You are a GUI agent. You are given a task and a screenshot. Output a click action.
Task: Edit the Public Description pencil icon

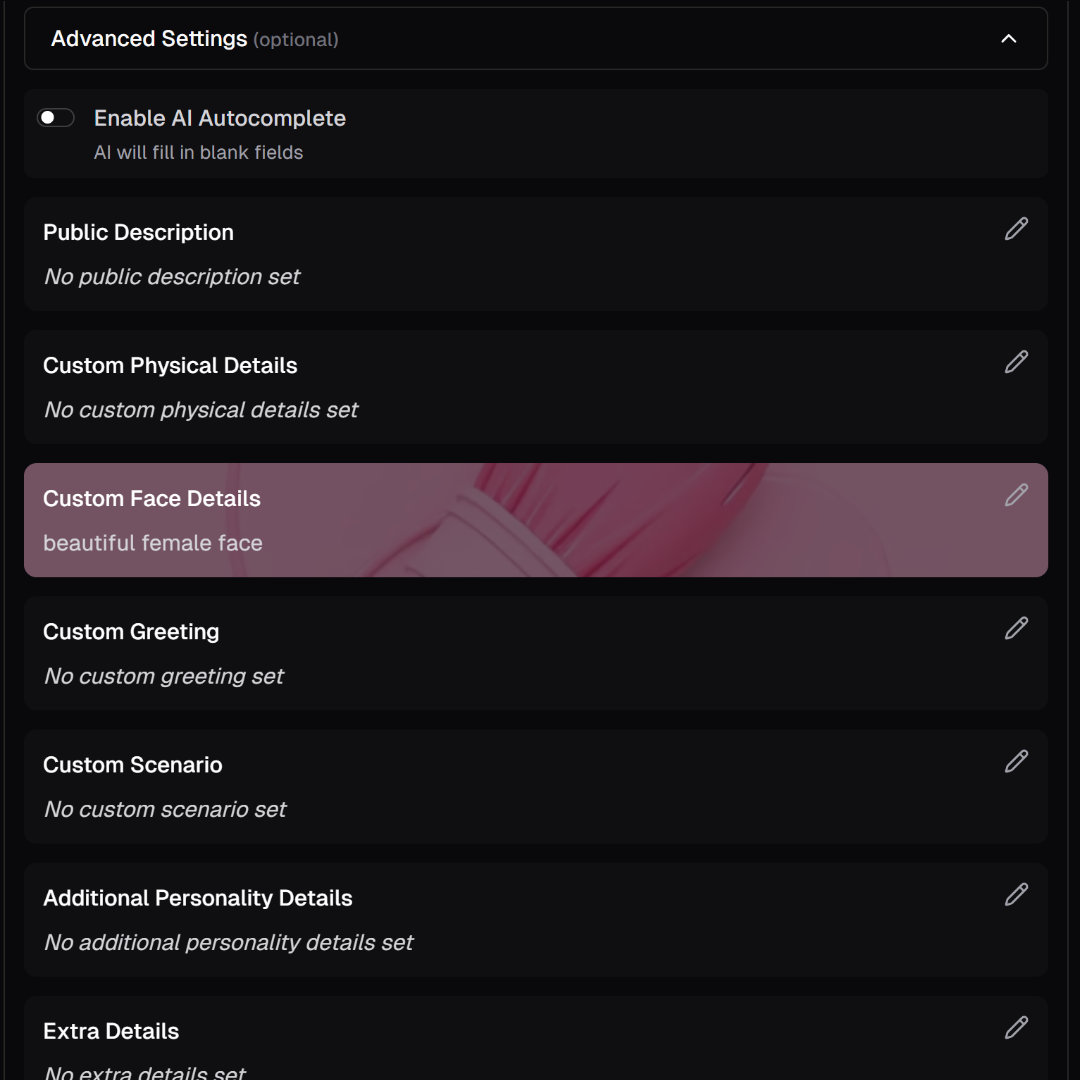pyautogui.click(x=1016, y=229)
